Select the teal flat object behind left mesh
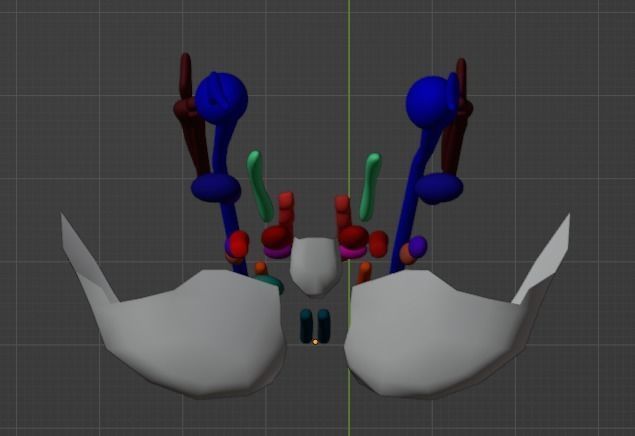Image resolution: width=635 pixels, height=436 pixels. point(269,281)
